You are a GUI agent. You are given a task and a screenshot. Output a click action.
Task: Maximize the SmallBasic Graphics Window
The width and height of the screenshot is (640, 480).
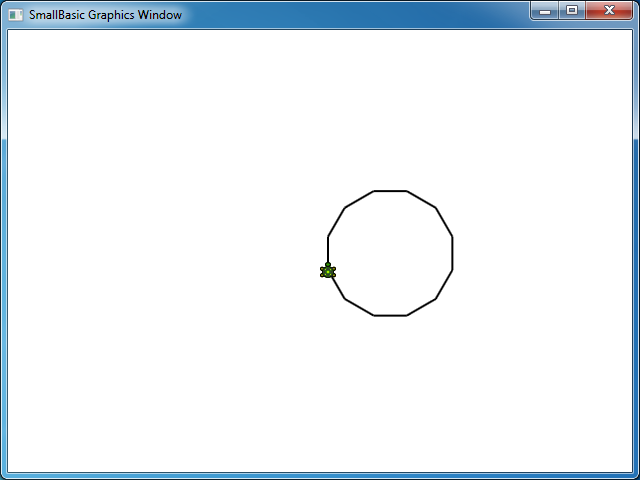click(572, 11)
